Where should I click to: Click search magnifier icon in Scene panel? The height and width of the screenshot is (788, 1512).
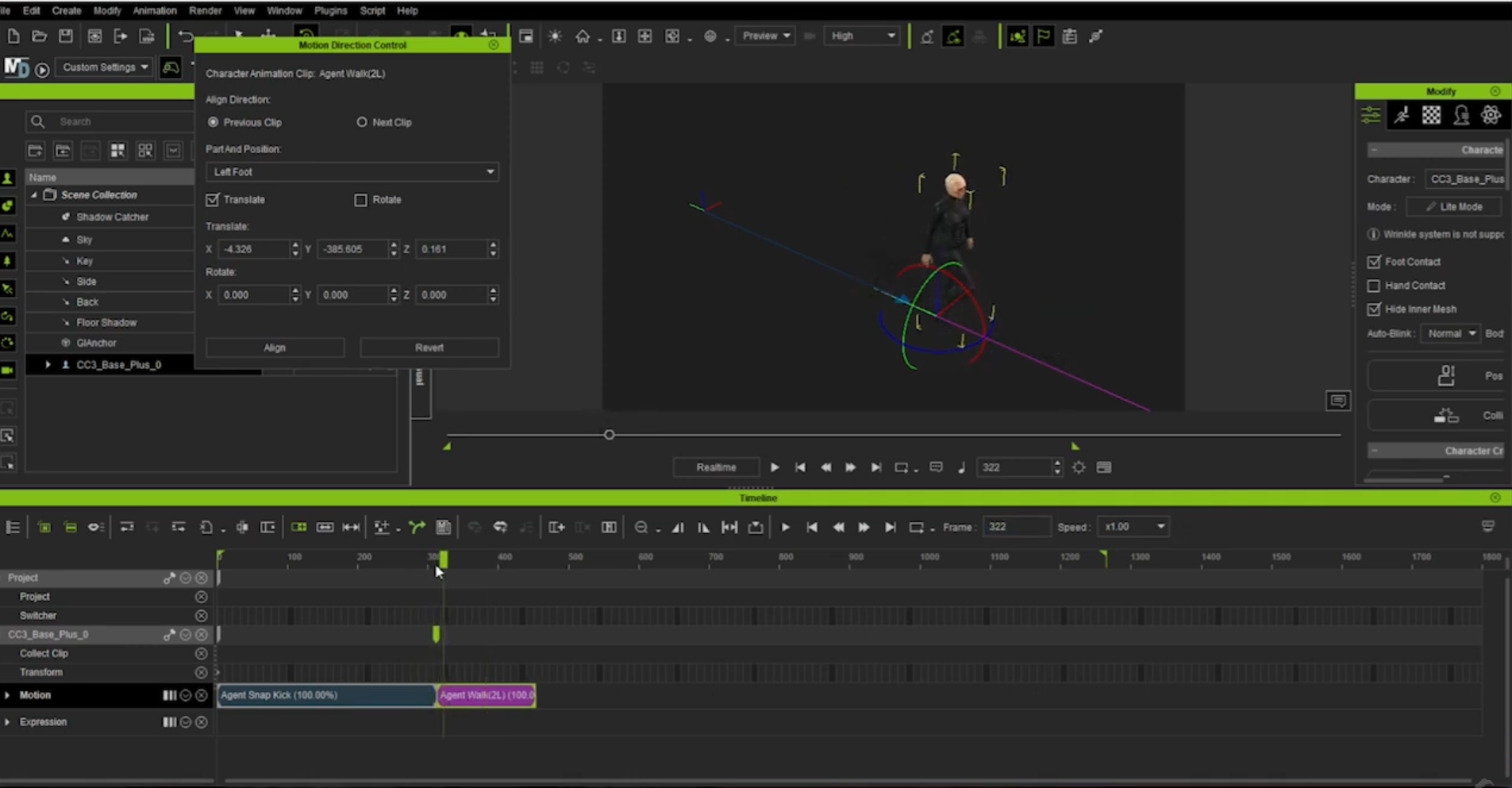pyautogui.click(x=37, y=121)
